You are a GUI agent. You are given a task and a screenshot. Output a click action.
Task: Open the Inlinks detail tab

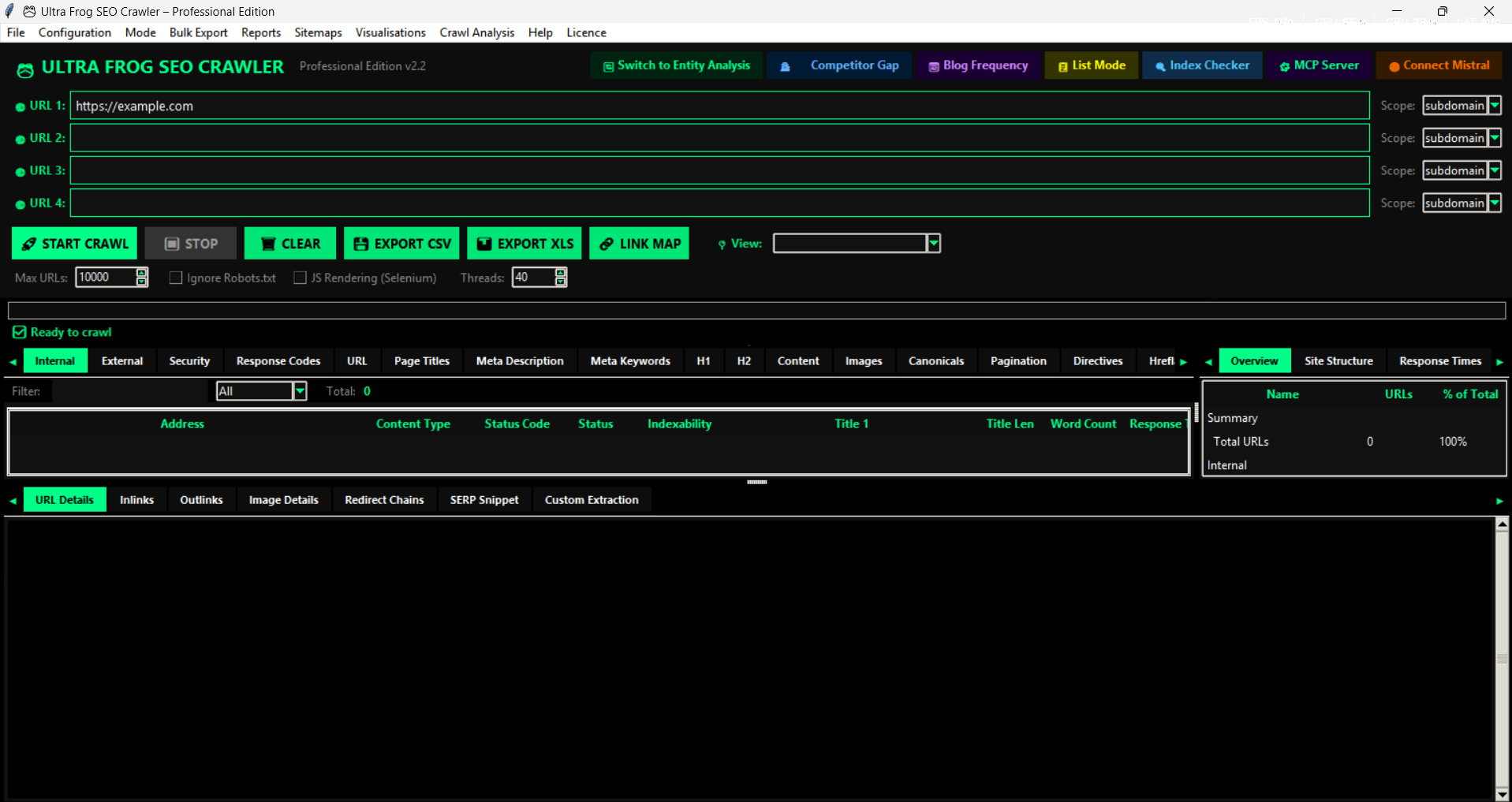[136, 500]
